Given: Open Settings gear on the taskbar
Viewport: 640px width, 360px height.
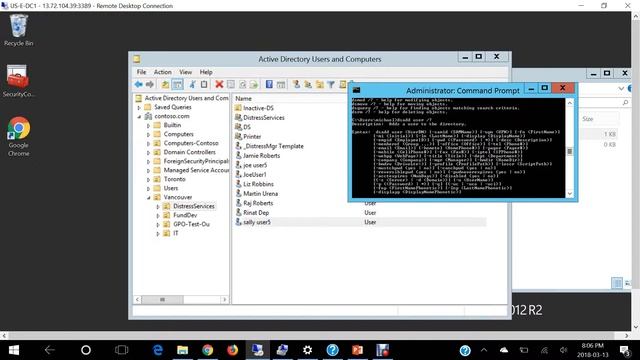Looking at the screenshot, I should [307, 350].
